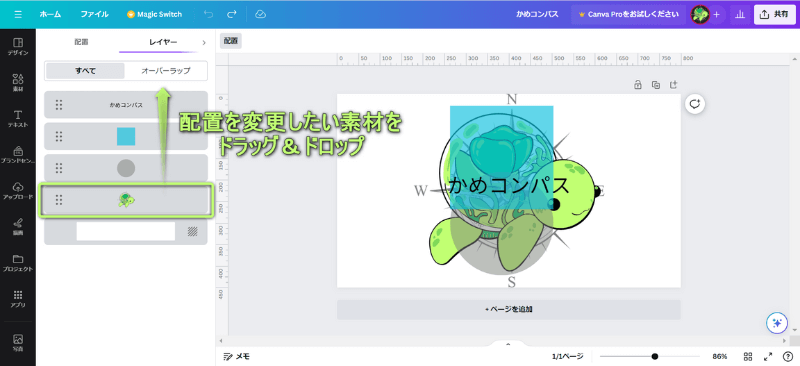Open the 写真 sidebar panel
This screenshot has height=366, width=800.
point(18,343)
